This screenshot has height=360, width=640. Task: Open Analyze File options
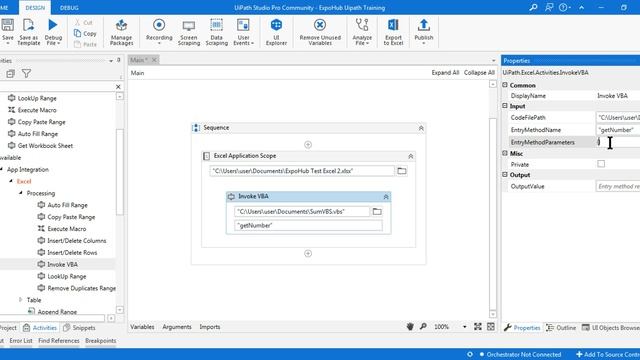click(x=362, y=31)
